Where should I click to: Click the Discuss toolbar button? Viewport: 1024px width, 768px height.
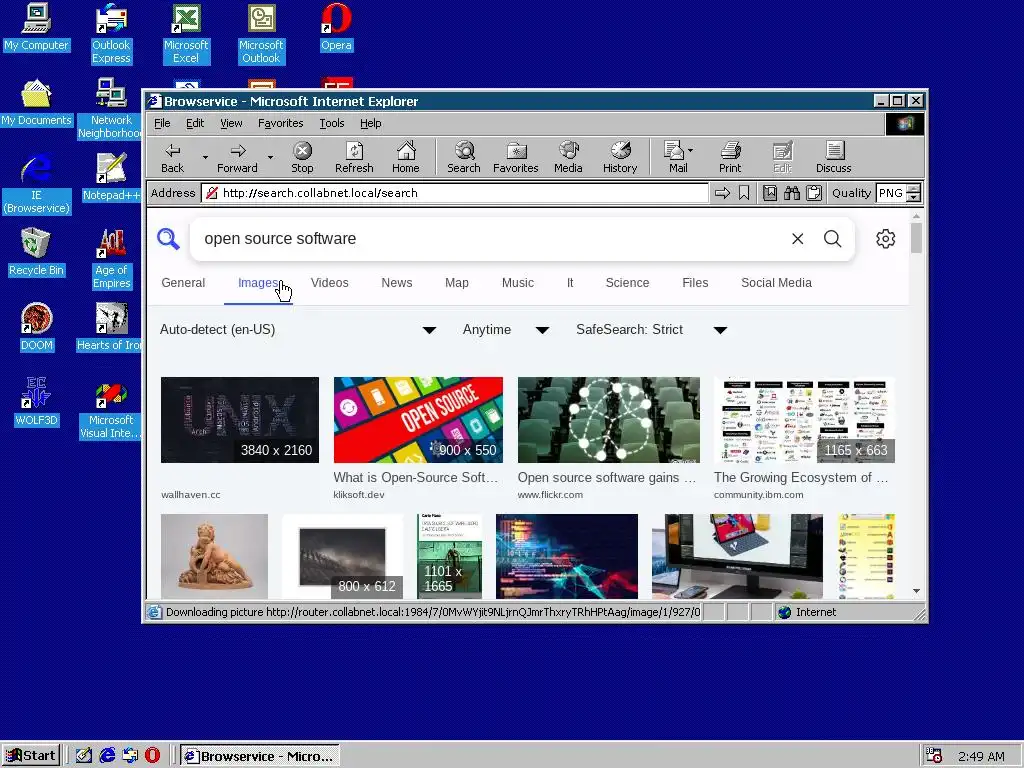click(x=834, y=157)
